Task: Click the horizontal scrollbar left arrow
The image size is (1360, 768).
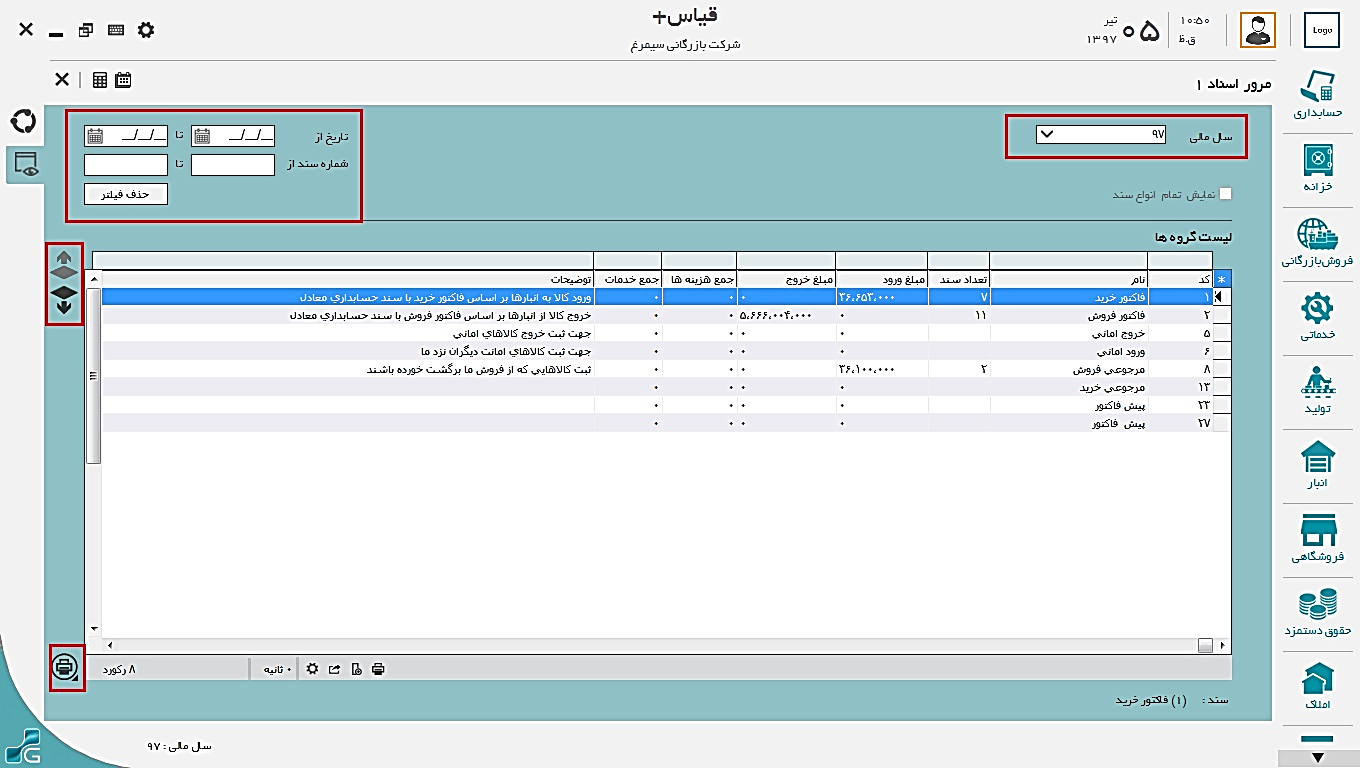Action: [109, 645]
